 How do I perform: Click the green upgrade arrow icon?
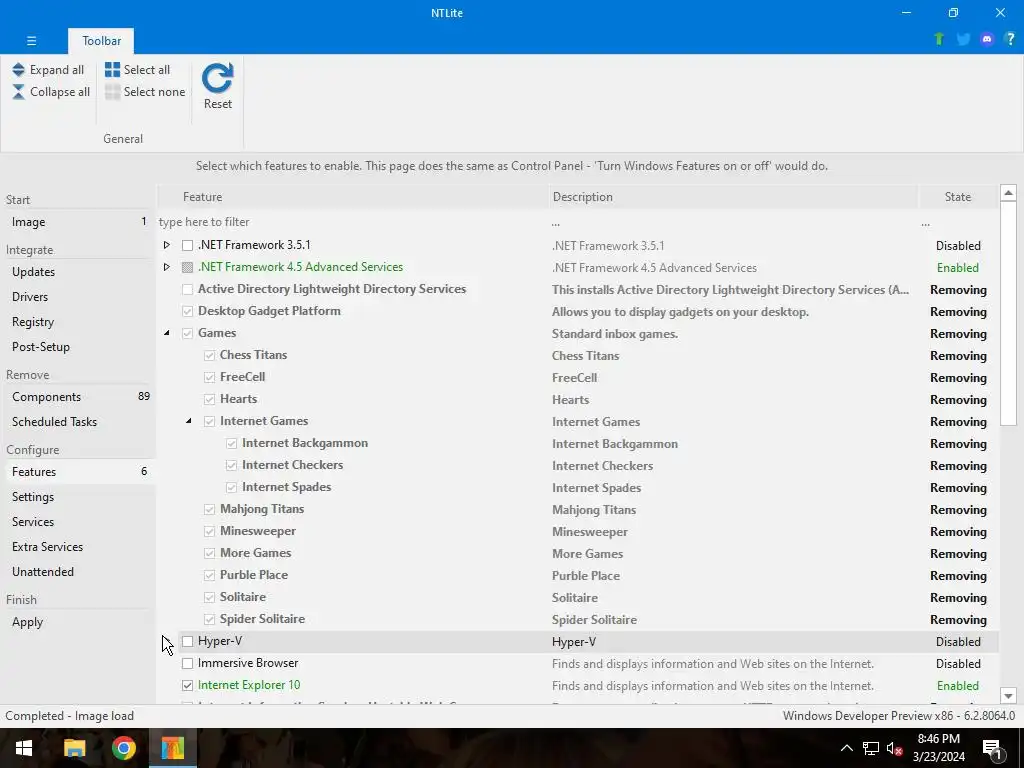[x=939, y=39]
